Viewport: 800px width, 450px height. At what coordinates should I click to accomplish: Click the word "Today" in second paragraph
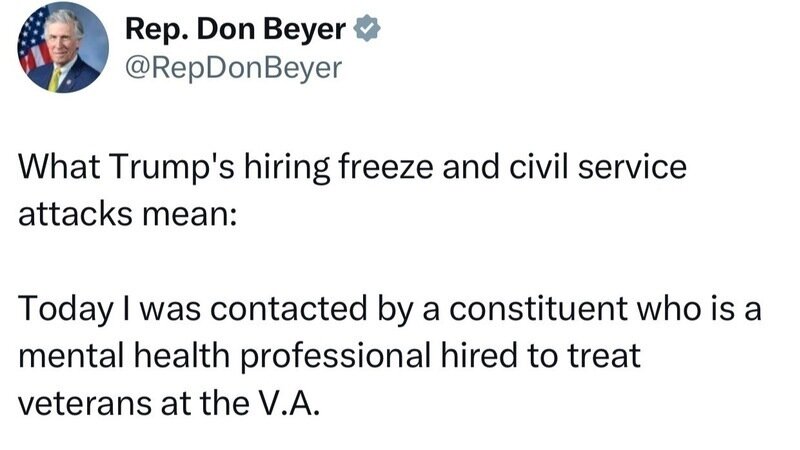[x=58, y=310]
